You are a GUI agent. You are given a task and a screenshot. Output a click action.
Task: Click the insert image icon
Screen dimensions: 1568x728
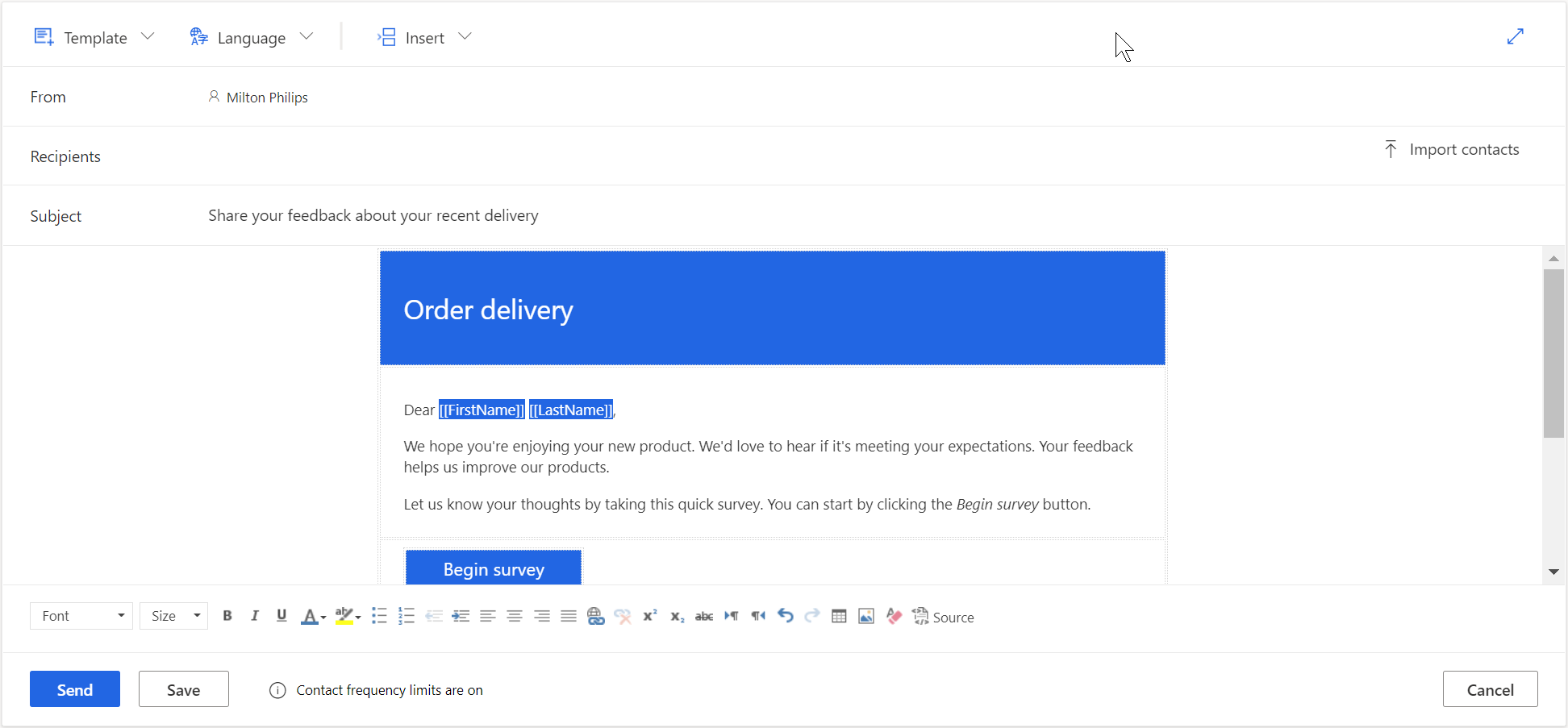coord(866,616)
